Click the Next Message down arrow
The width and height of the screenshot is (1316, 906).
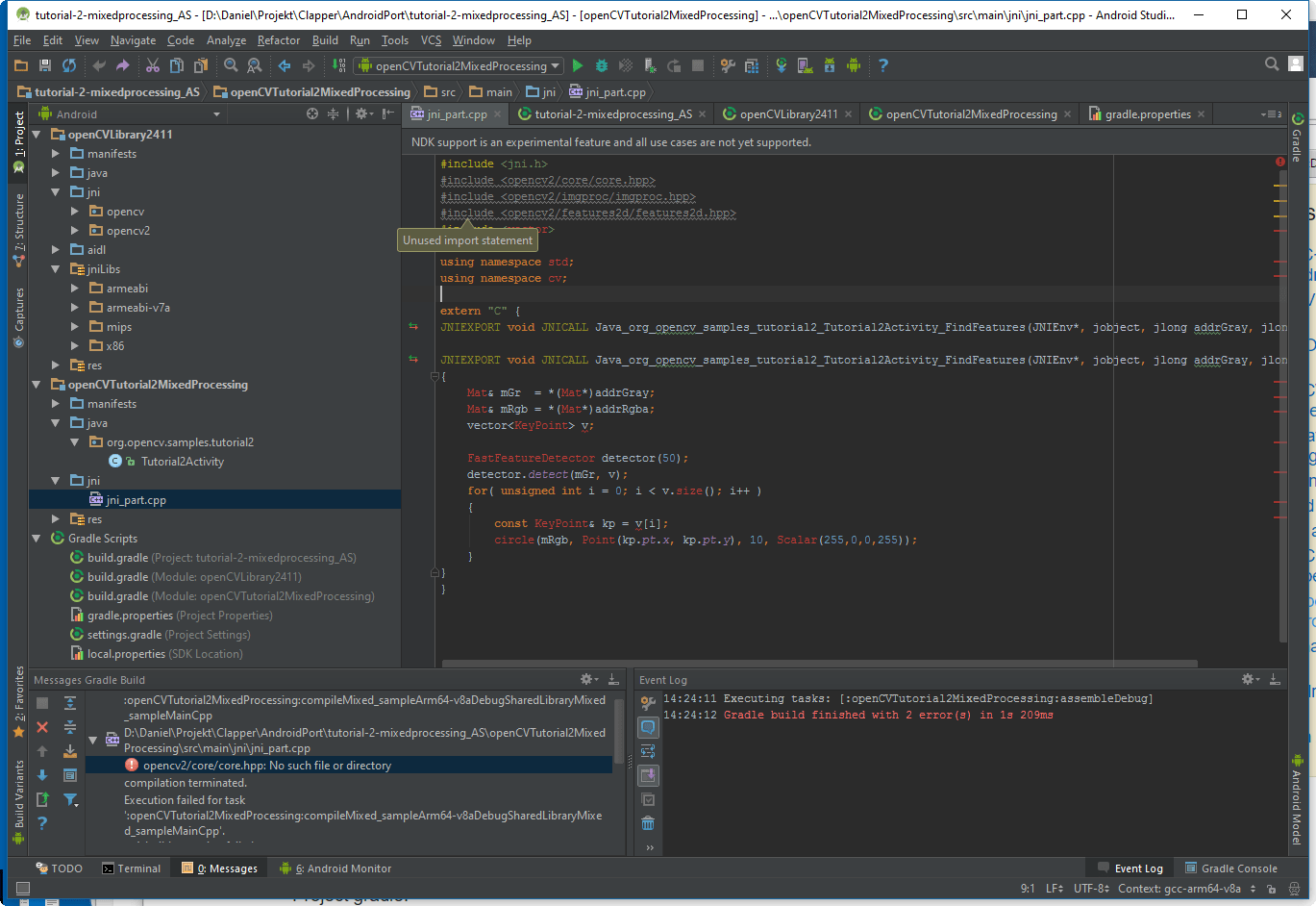point(42,775)
